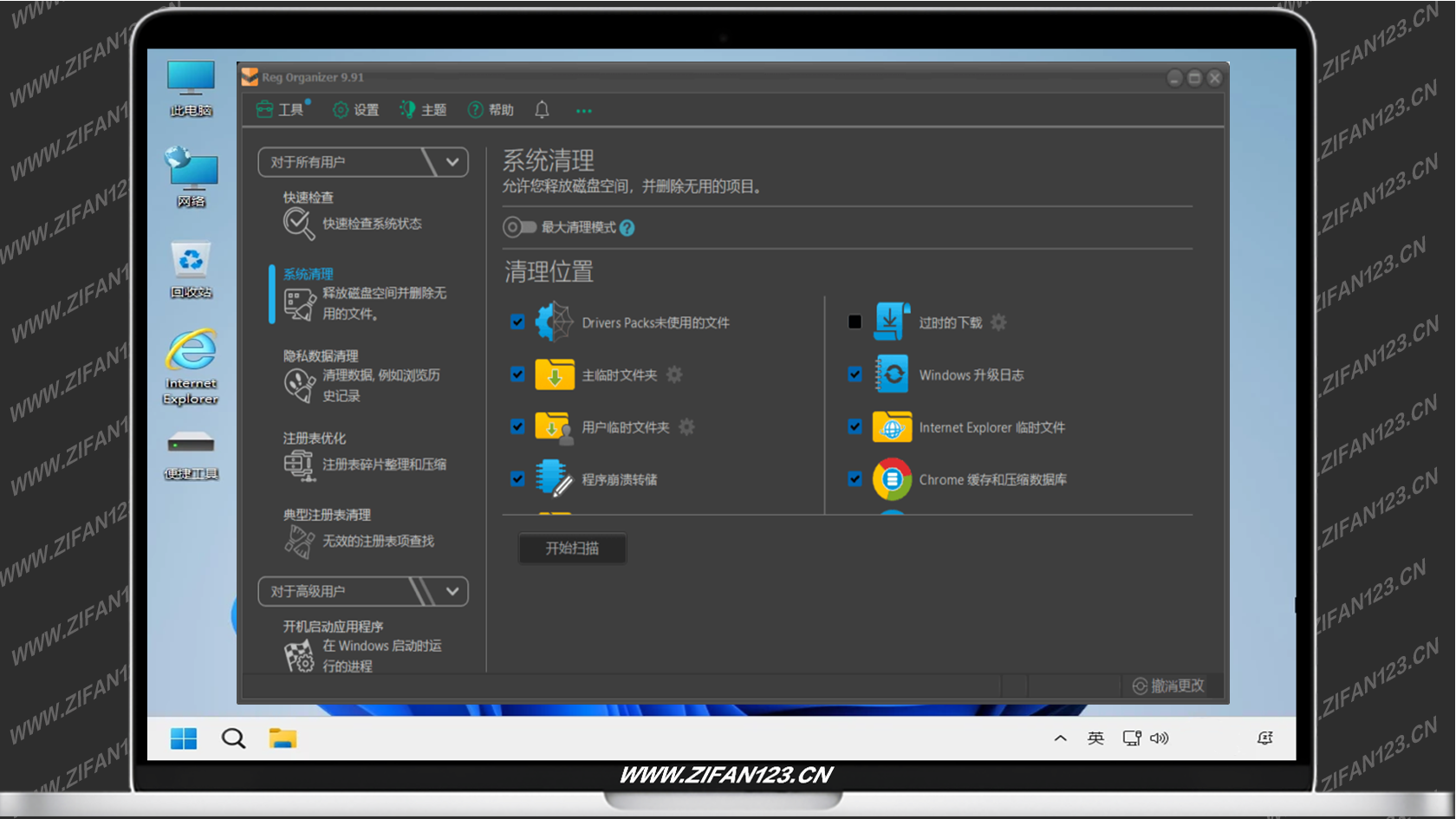The height and width of the screenshot is (819, 1456).
Task: Click the 开始扫描 button
Action: (572, 549)
